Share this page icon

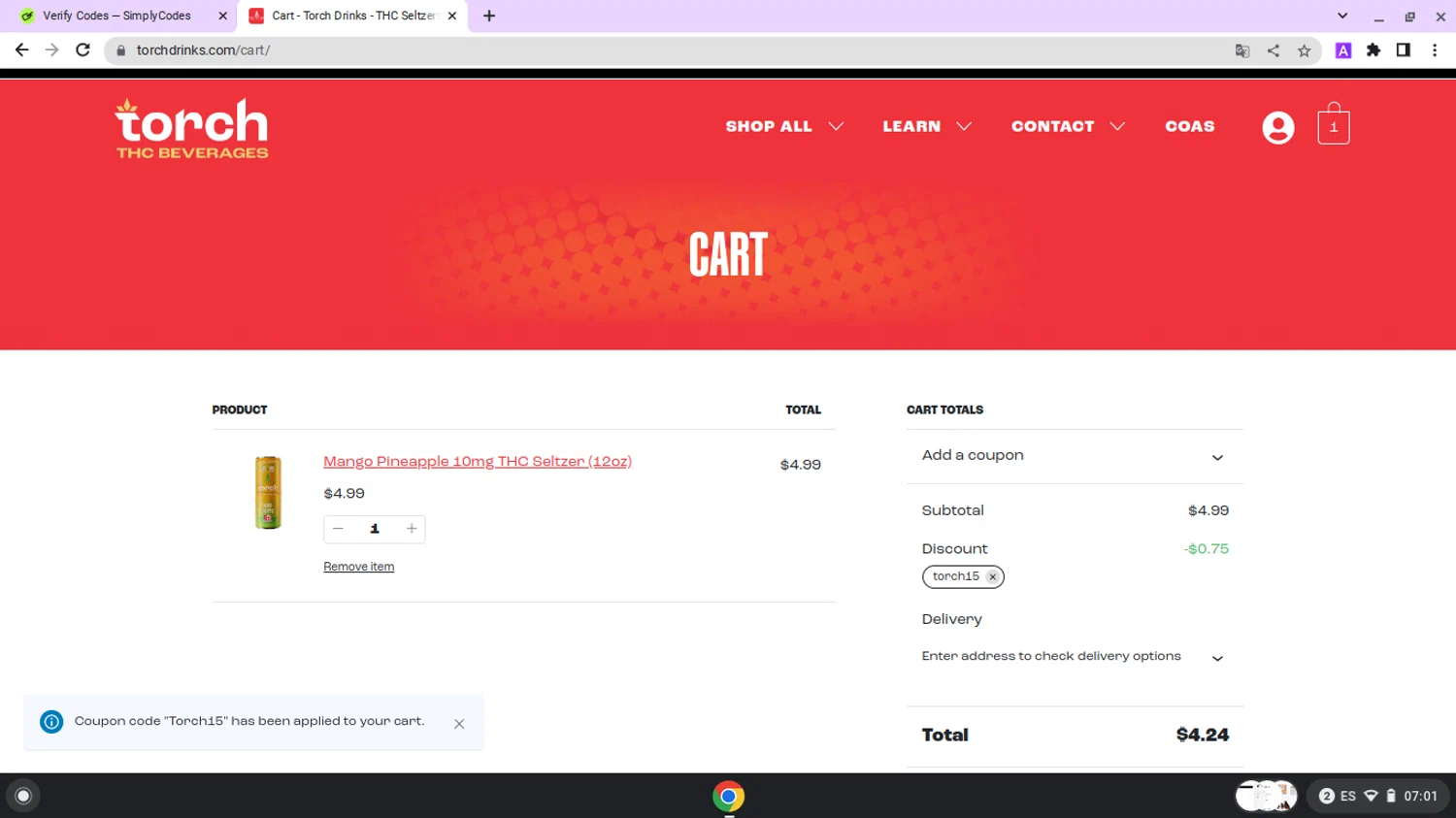pyautogui.click(x=1273, y=50)
